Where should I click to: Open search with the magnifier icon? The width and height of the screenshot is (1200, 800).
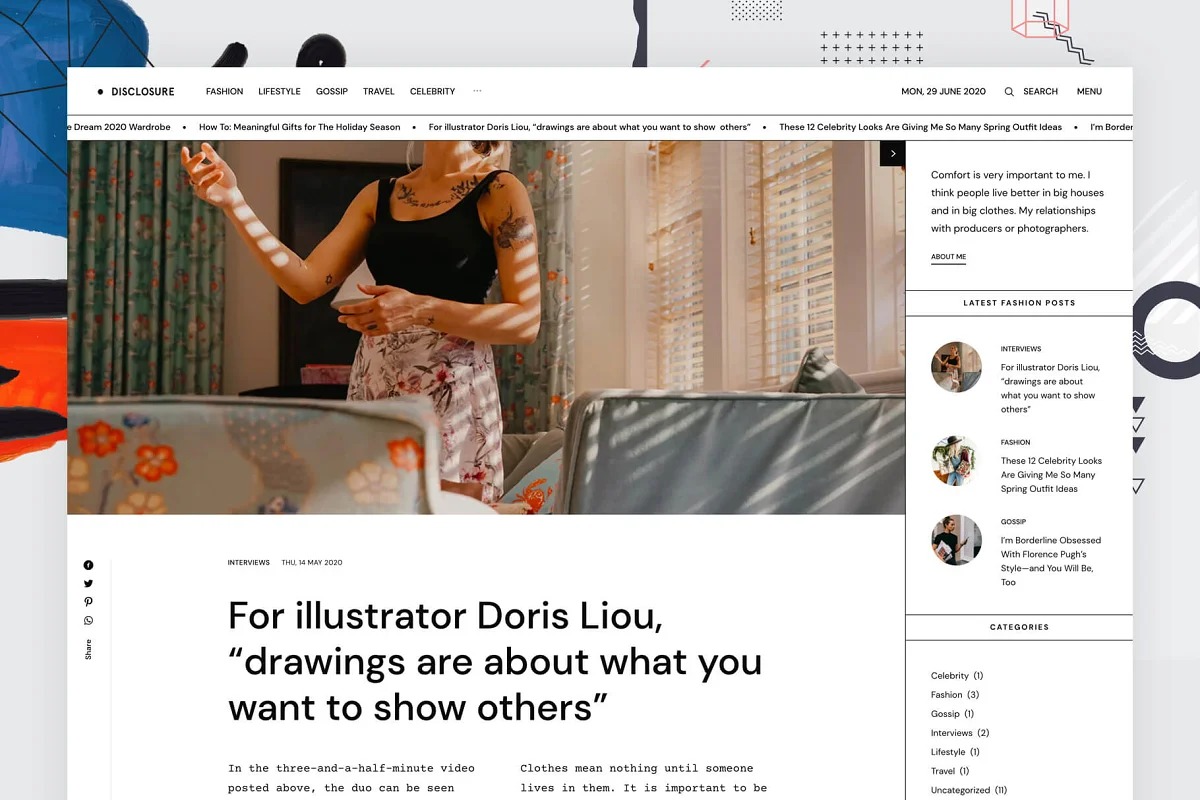coord(1009,92)
